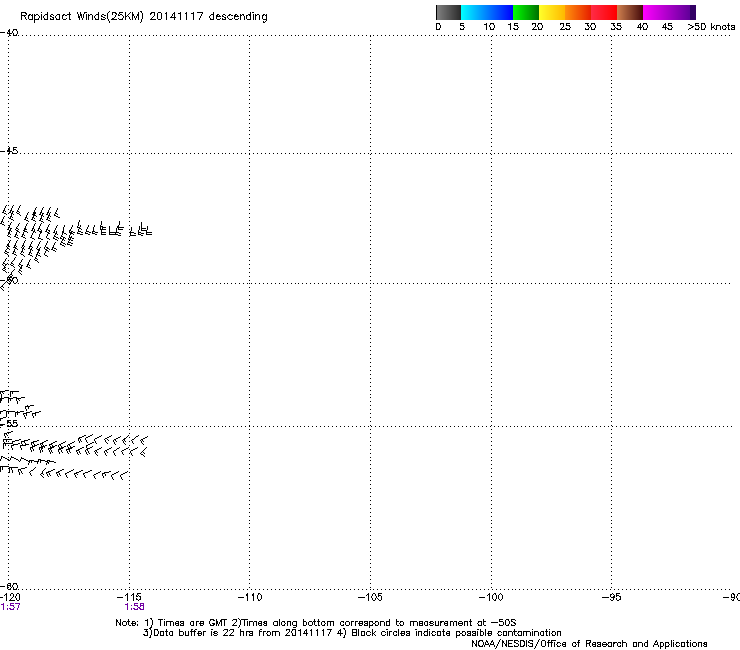
Task: Click the -120 longitude axis label
Action: (x=10, y=597)
